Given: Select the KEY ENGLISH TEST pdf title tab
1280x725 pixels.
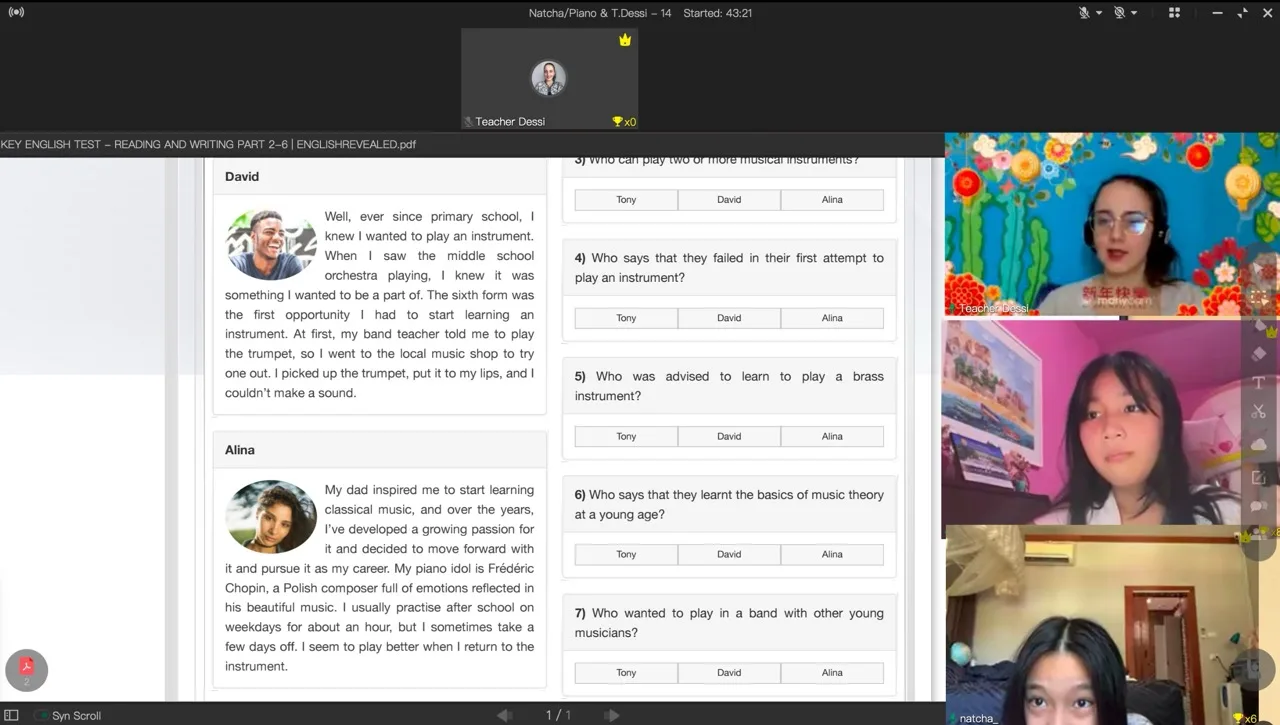Looking at the screenshot, I should (x=208, y=145).
